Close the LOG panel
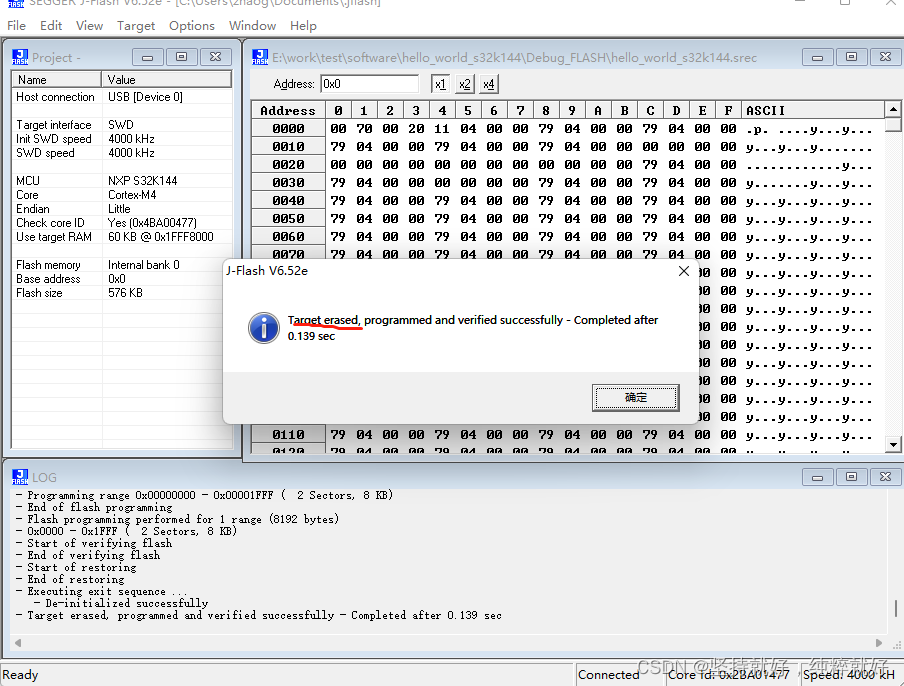904x686 pixels. tap(886, 477)
